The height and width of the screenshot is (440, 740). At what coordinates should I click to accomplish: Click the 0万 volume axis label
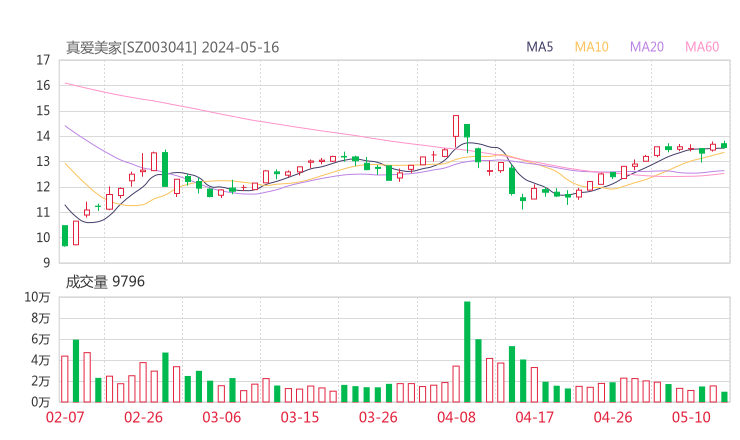pyautogui.click(x=41, y=402)
